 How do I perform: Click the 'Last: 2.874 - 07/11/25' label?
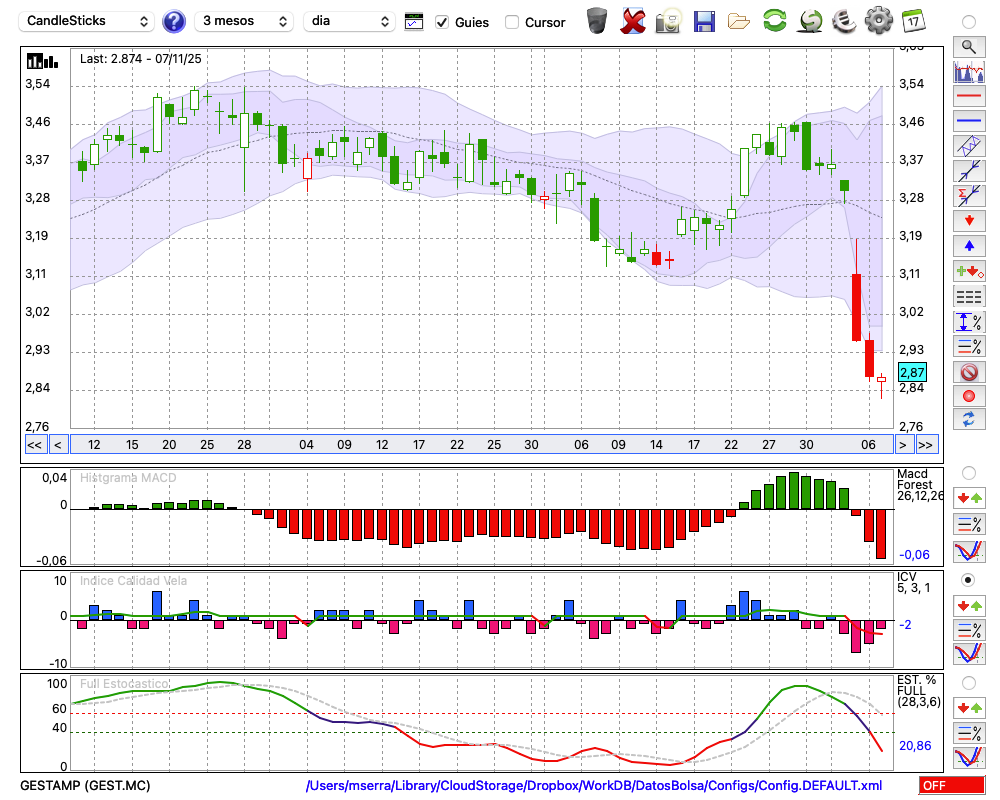pyautogui.click(x=140, y=59)
